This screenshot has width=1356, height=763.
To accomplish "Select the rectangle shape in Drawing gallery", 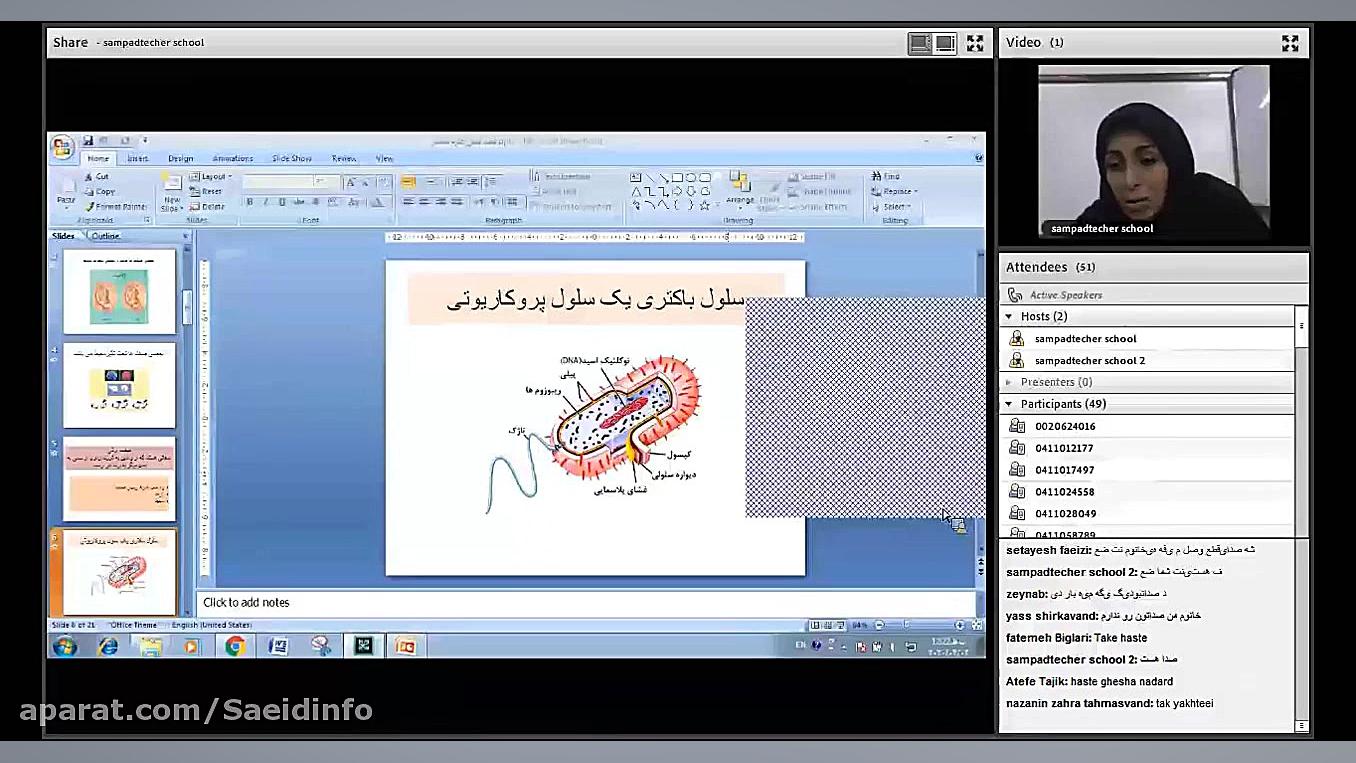I will click(x=677, y=178).
